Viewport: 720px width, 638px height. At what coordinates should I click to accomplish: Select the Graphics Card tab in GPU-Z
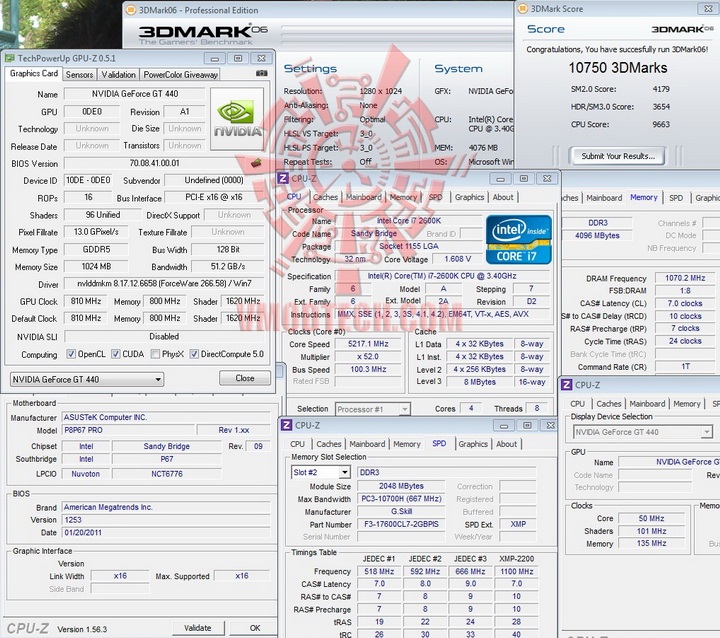[34, 73]
